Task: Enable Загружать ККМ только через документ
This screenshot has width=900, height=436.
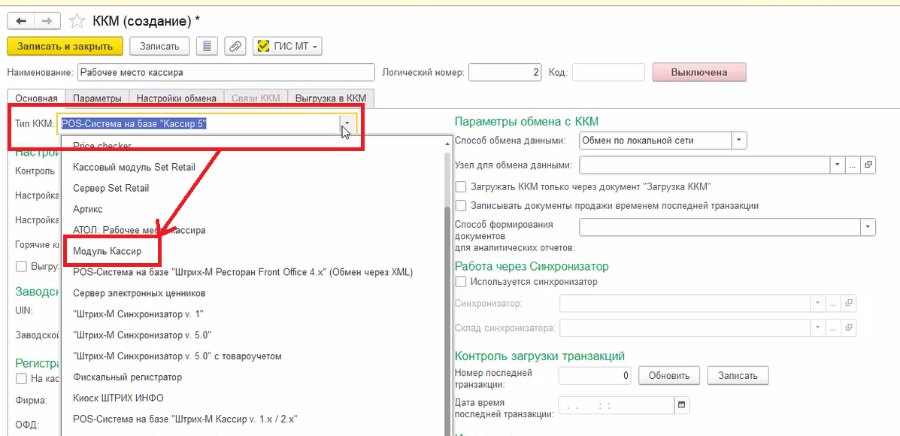Action: pyautogui.click(x=460, y=187)
